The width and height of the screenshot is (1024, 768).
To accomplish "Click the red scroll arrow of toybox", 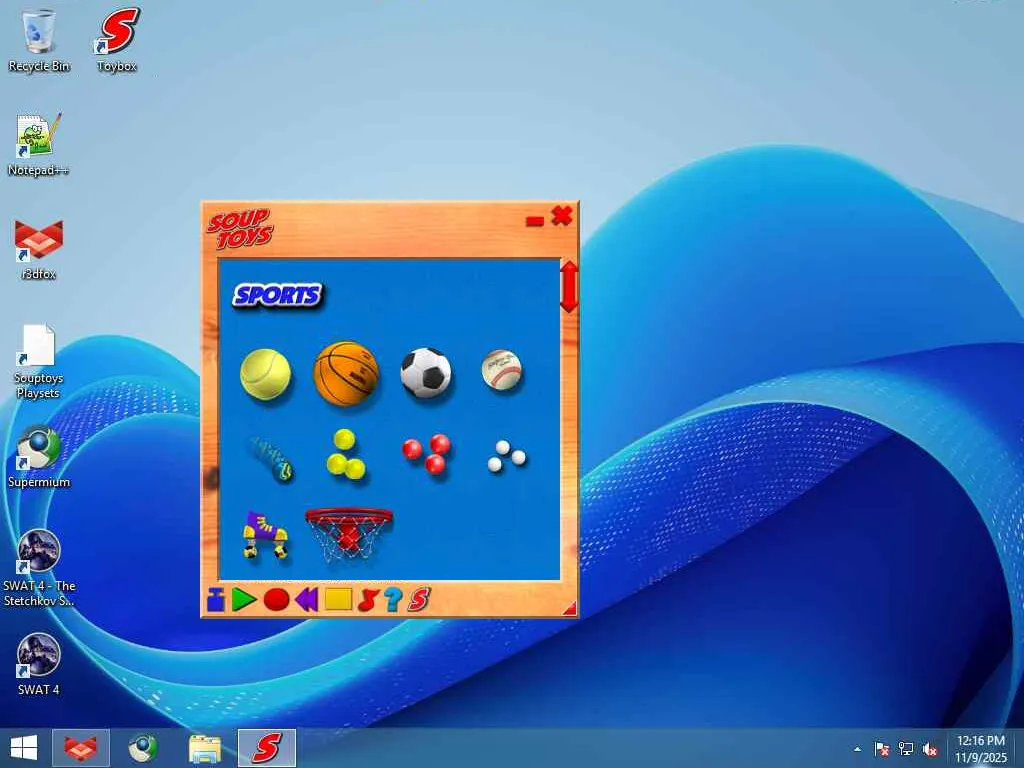I will click(x=569, y=287).
